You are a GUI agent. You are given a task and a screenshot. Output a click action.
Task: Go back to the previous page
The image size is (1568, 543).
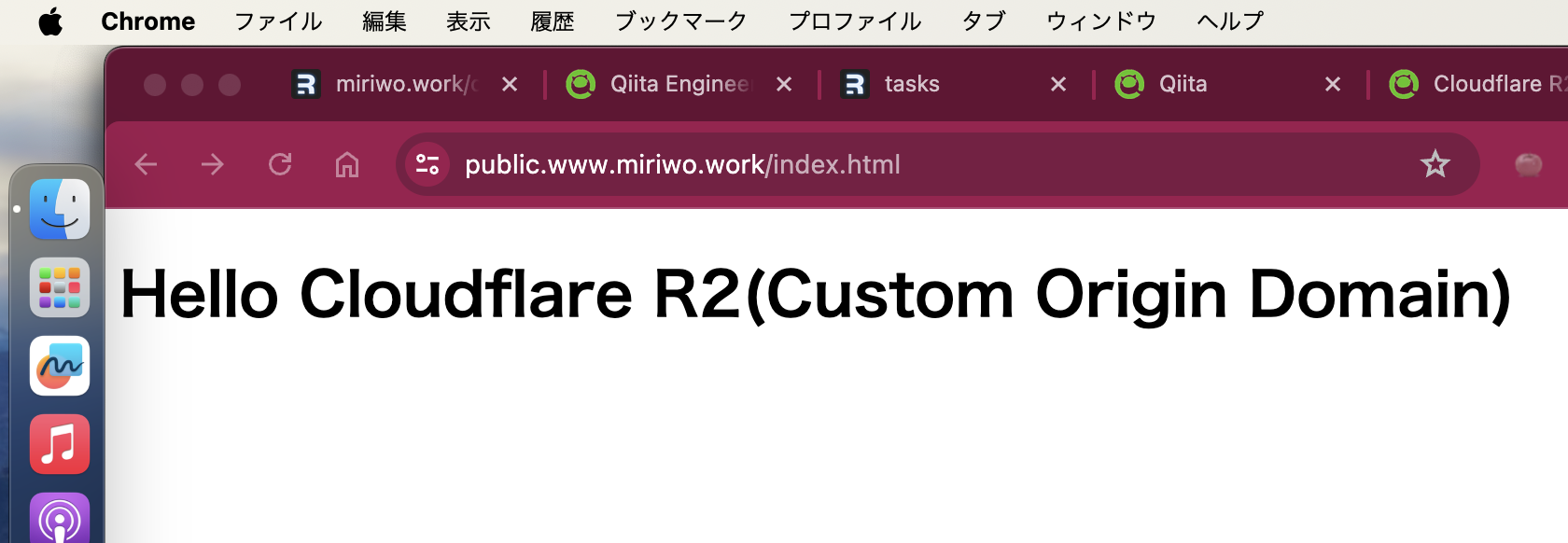click(146, 165)
